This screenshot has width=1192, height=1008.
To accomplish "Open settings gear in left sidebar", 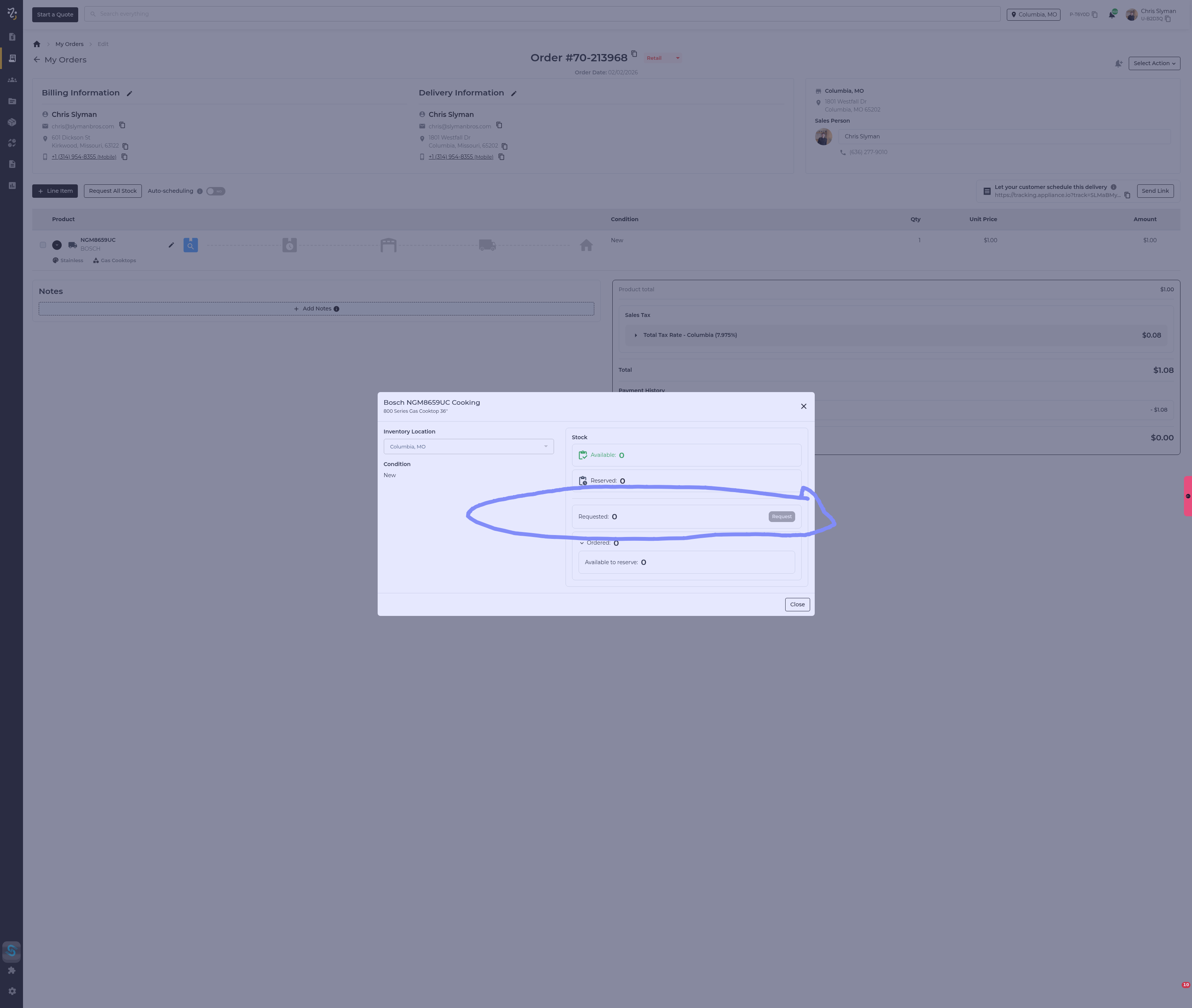I will pyautogui.click(x=12, y=991).
